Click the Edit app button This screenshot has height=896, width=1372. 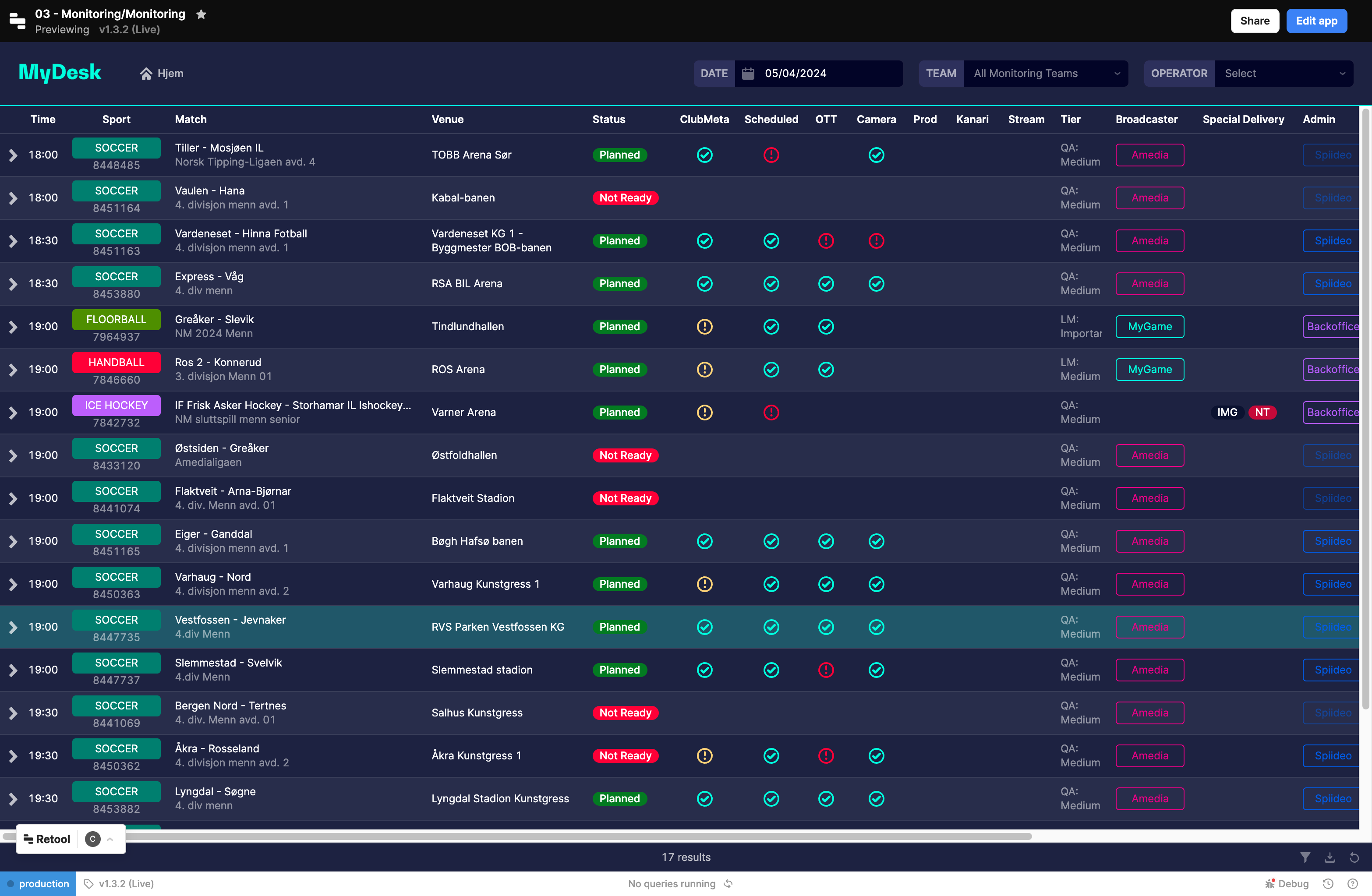(1316, 21)
